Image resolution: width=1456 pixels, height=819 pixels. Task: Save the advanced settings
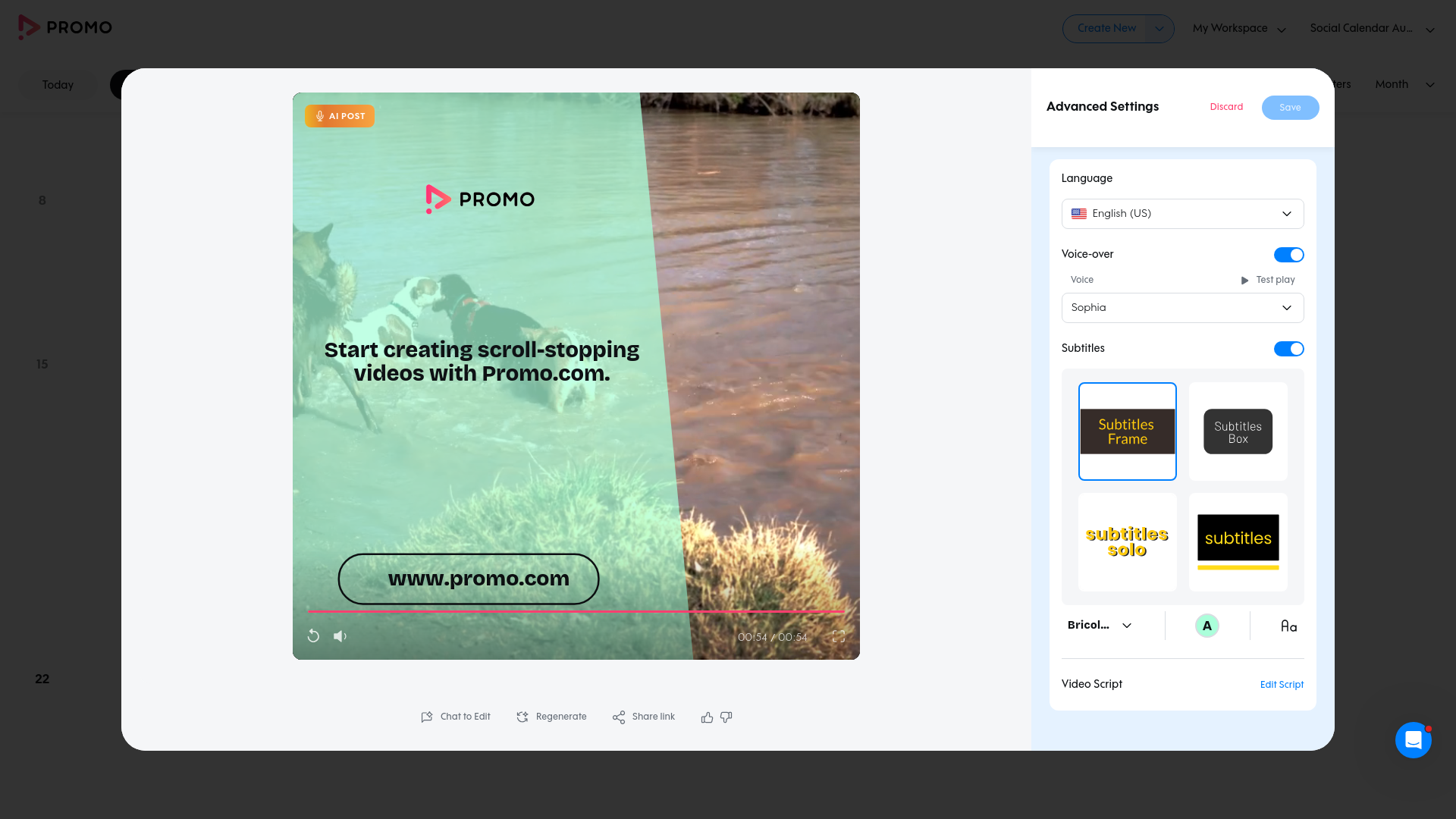click(x=1290, y=108)
